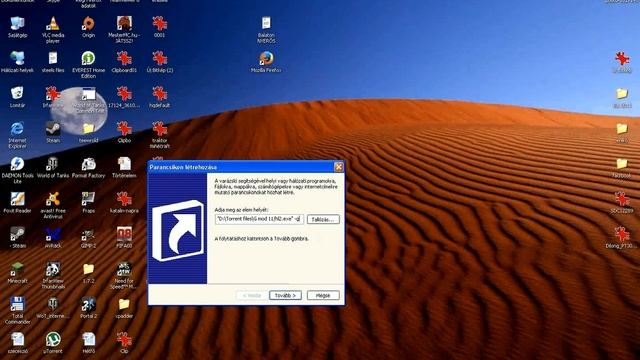
Task: Launch the Need for Speed desktop shortcut
Action: click(x=124, y=269)
